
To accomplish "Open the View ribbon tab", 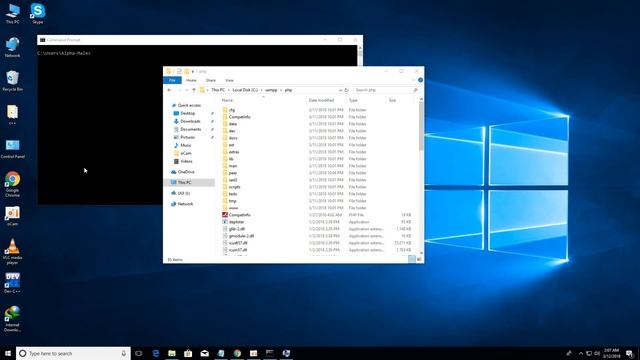I will click(229, 80).
